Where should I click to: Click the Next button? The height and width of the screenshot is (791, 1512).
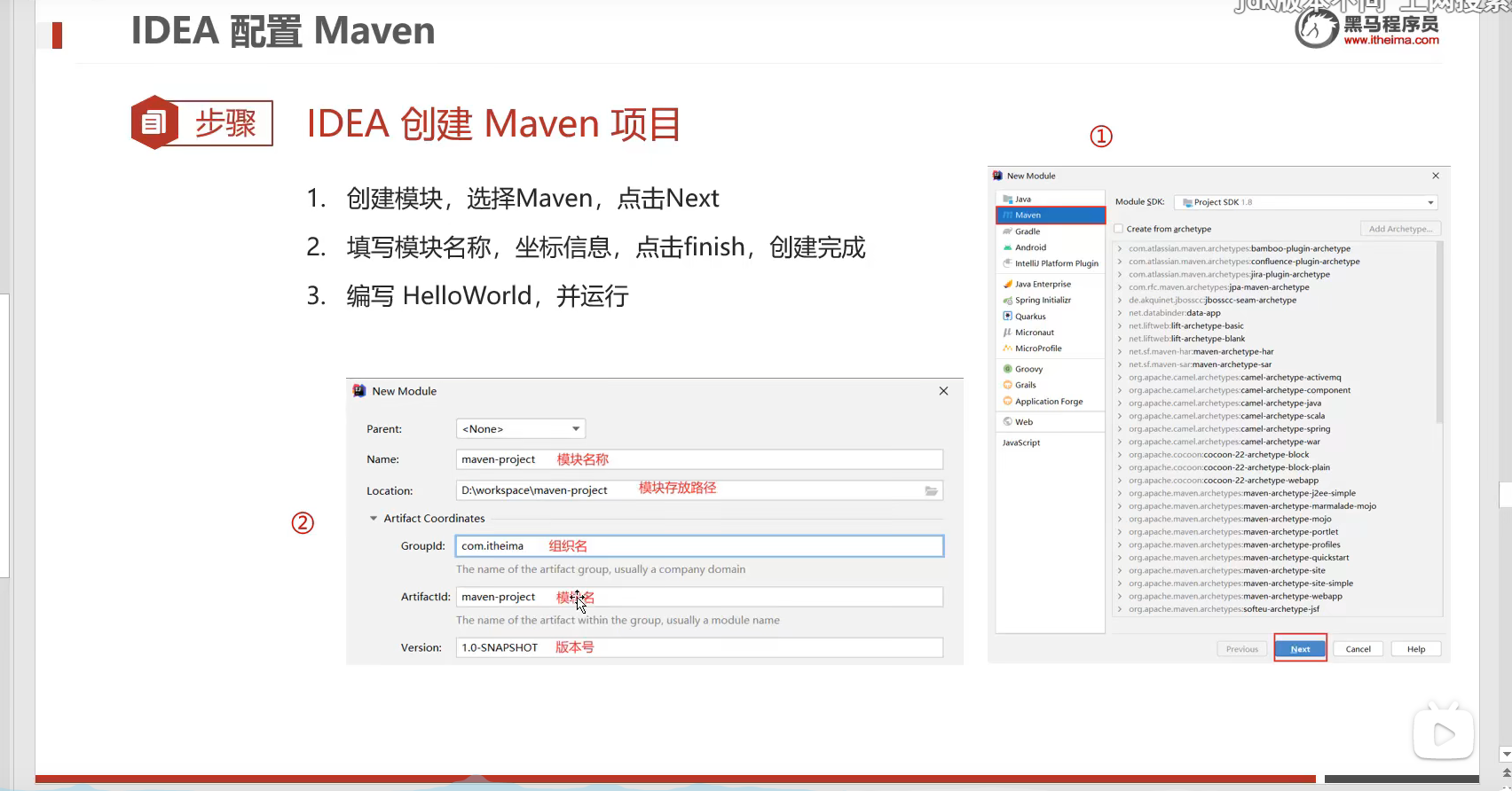click(x=1300, y=649)
